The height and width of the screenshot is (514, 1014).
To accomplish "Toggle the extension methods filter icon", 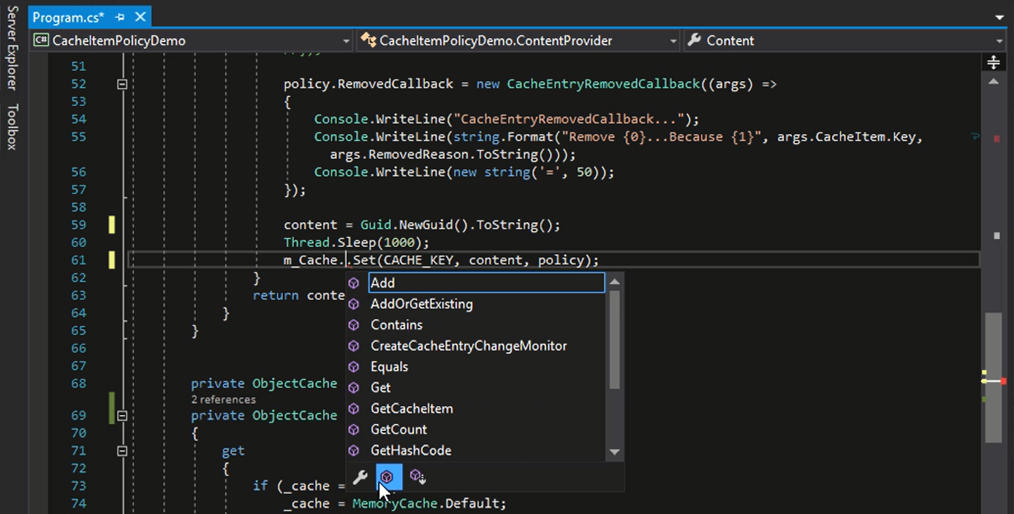I will (x=418, y=477).
